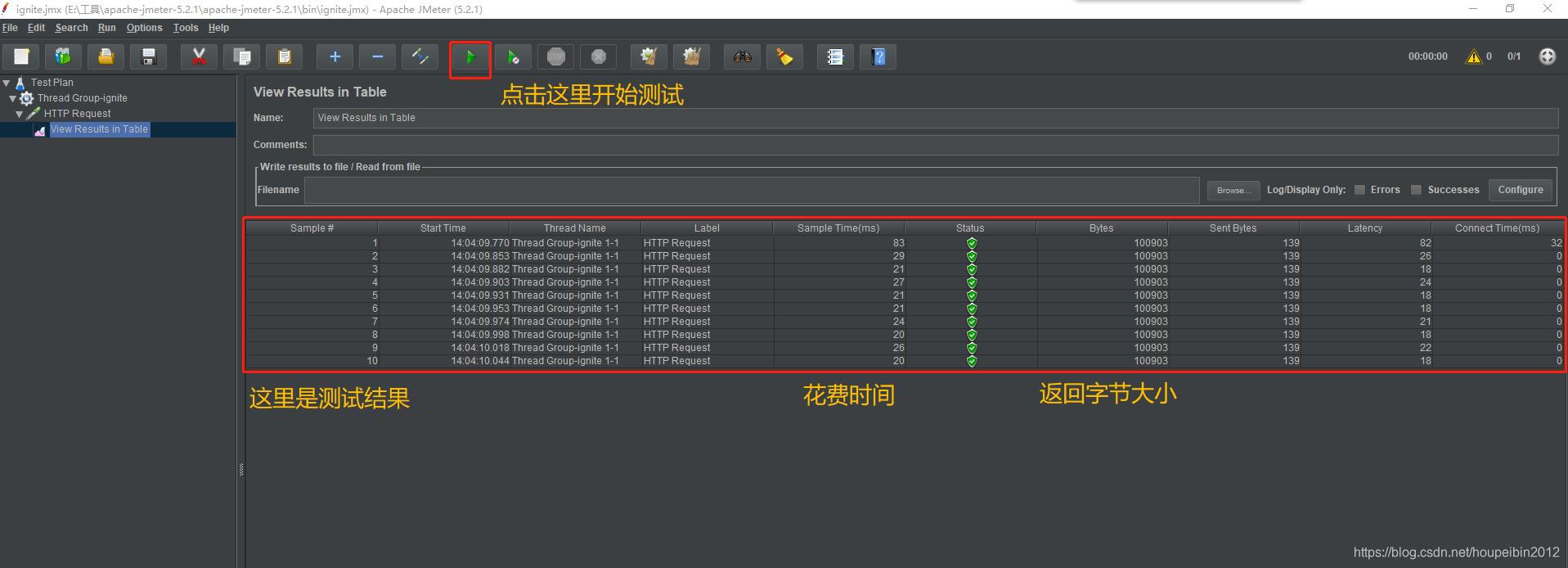Collapse the Test Plan tree node

7,83
